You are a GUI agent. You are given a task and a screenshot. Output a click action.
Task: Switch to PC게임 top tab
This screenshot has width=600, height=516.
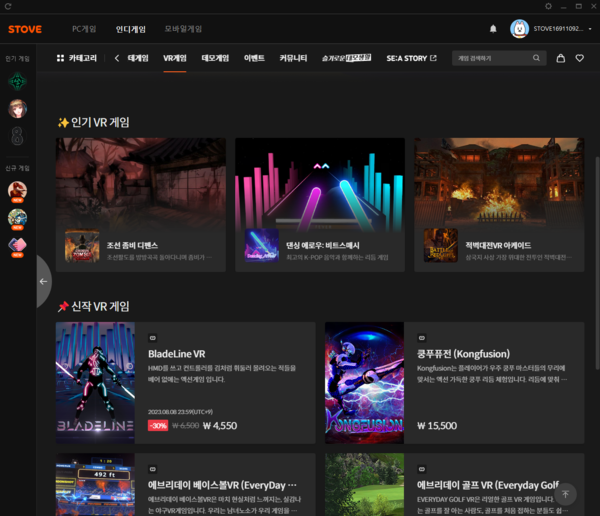[84, 29]
